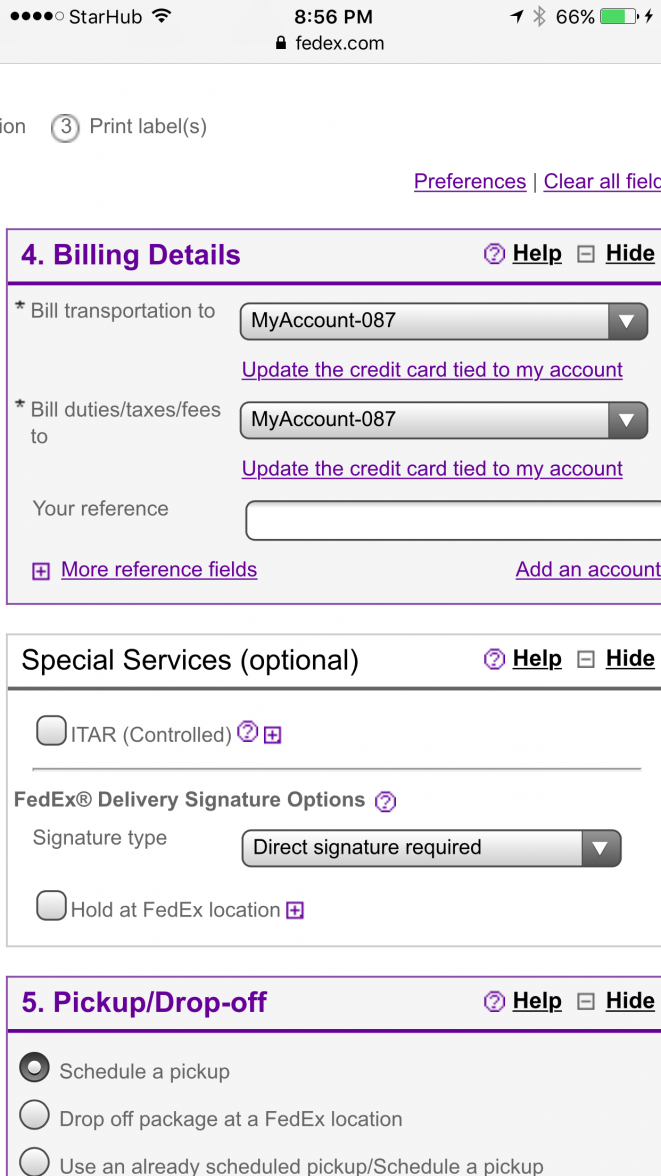Screen dimensions: 661x1176
Task: Open the Bill transportation to dropdown
Action: pyautogui.click(x=443, y=321)
